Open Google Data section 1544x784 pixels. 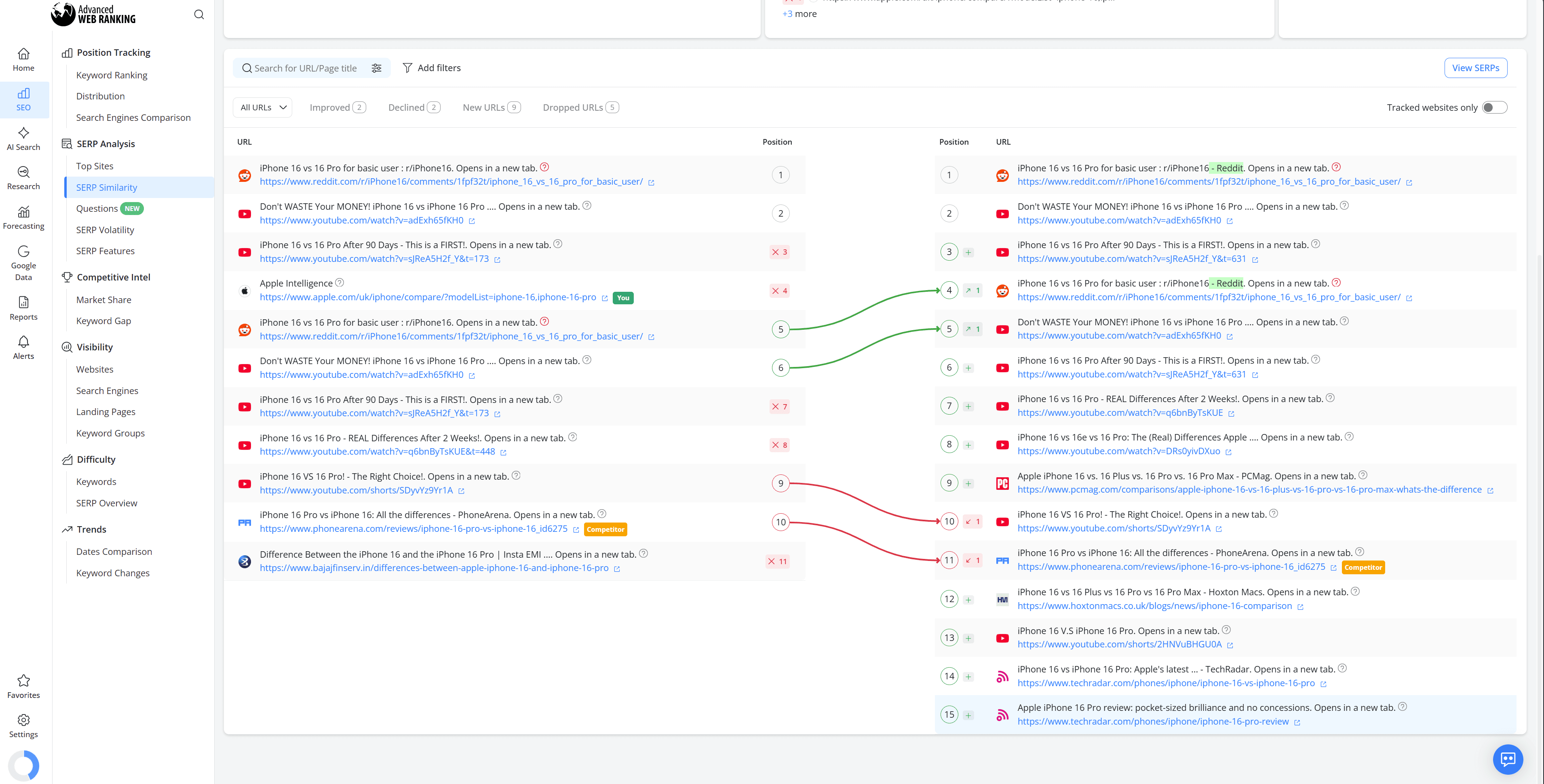click(x=23, y=263)
